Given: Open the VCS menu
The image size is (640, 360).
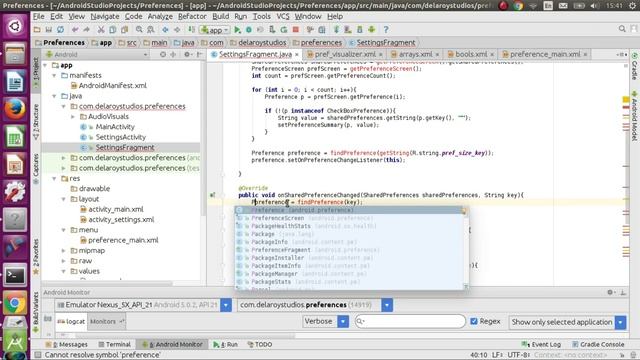Looking at the screenshot, I should [x=283, y=16].
